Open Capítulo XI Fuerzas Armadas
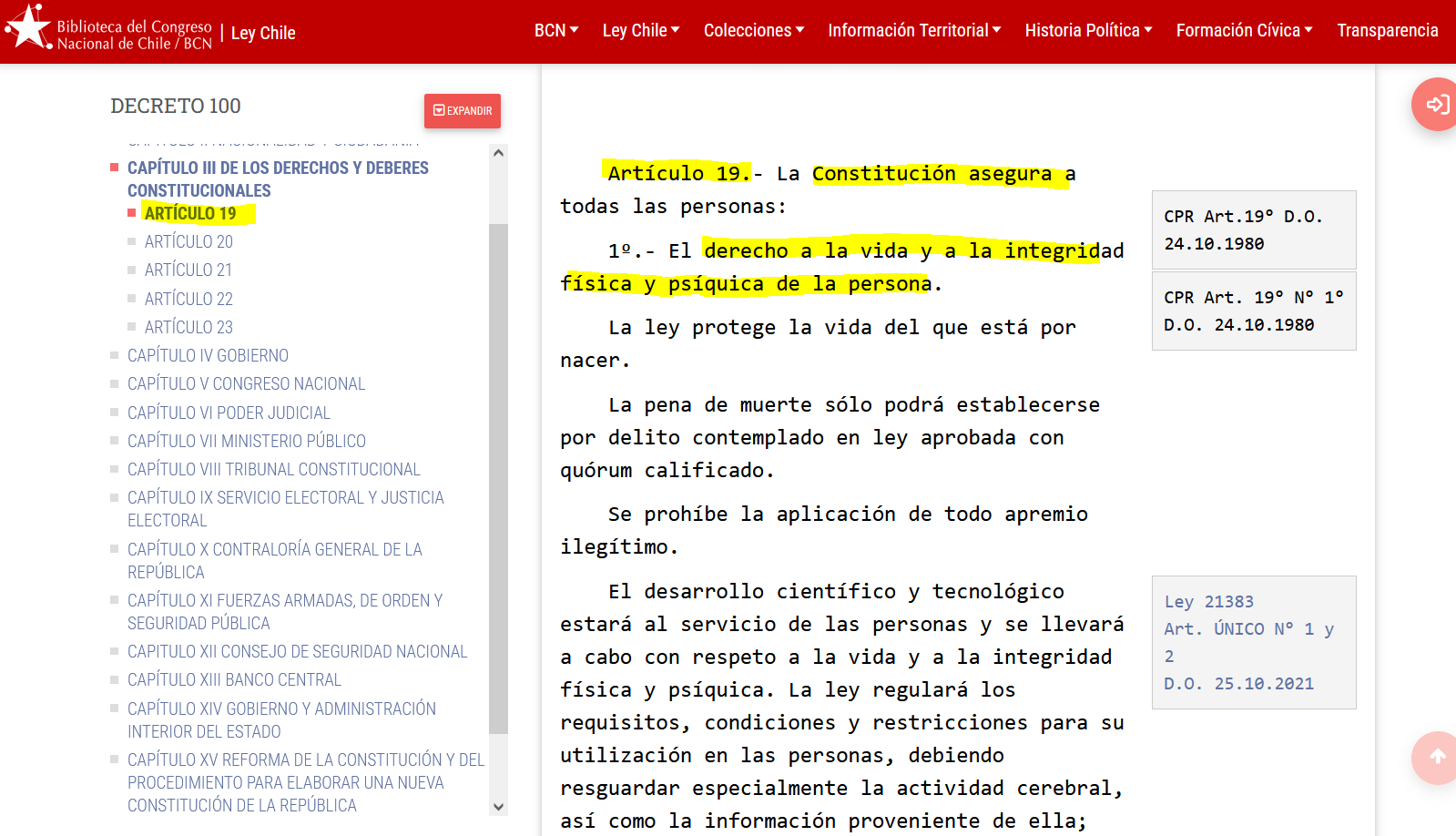The width and height of the screenshot is (1456, 836). pyautogui.click(x=285, y=612)
